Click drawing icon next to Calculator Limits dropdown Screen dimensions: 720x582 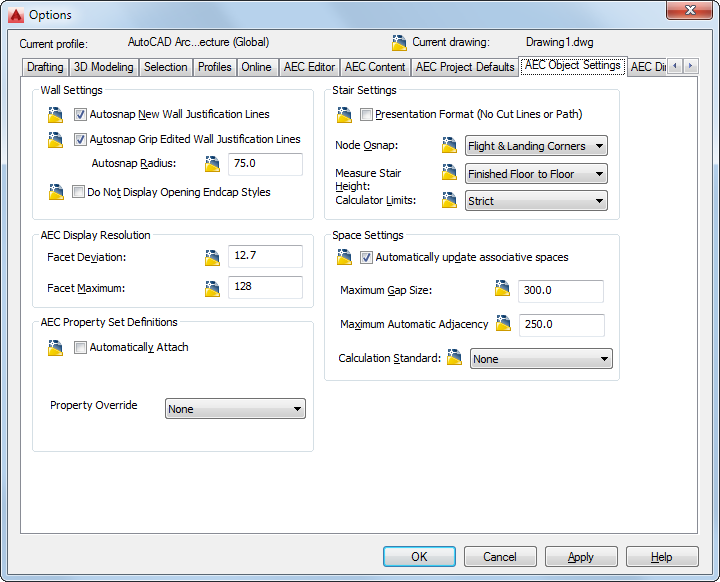point(449,200)
